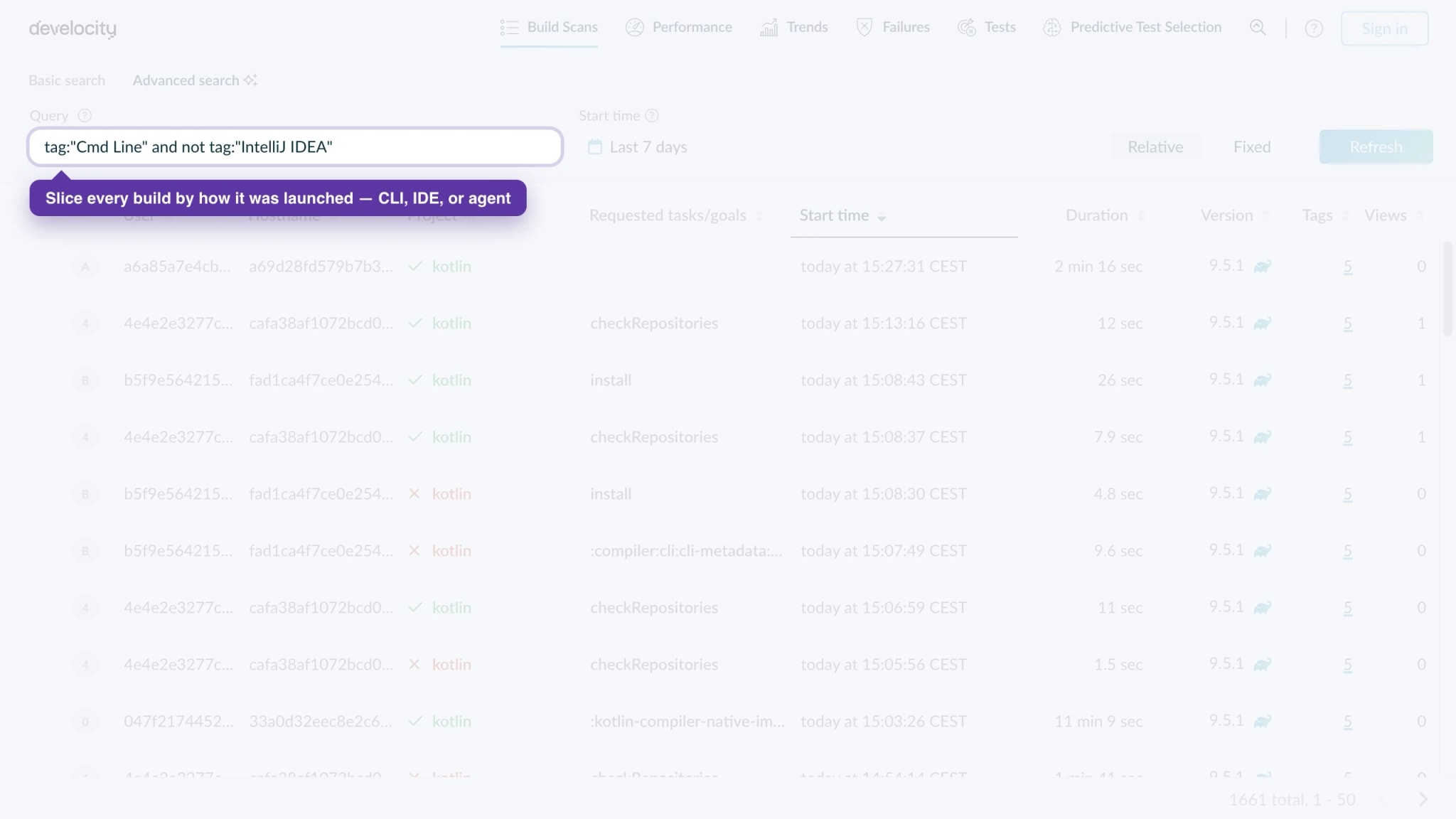
Task: Click the Sign in button
Action: (x=1384, y=28)
